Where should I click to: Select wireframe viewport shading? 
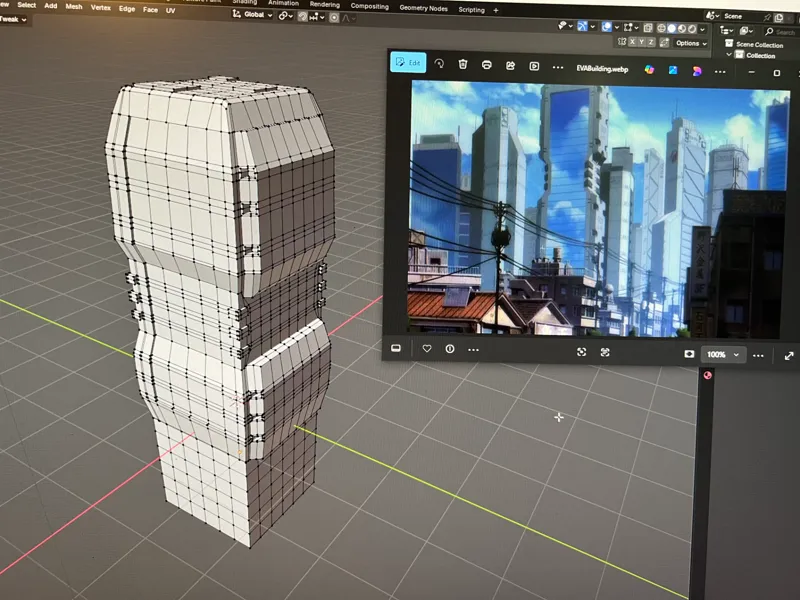(x=661, y=28)
